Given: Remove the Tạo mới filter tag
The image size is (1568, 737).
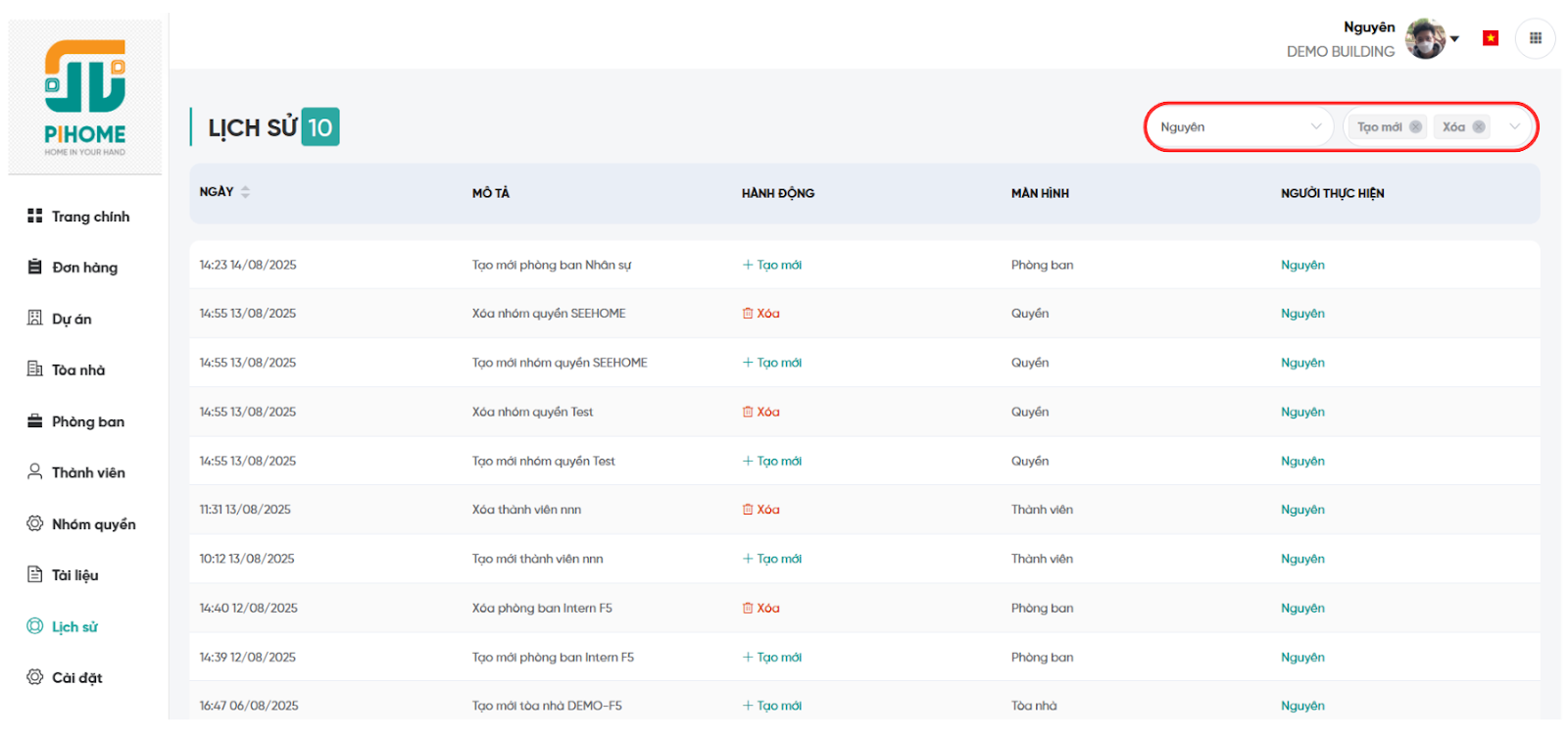Looking at the screenshot, I should [1415, 127].
